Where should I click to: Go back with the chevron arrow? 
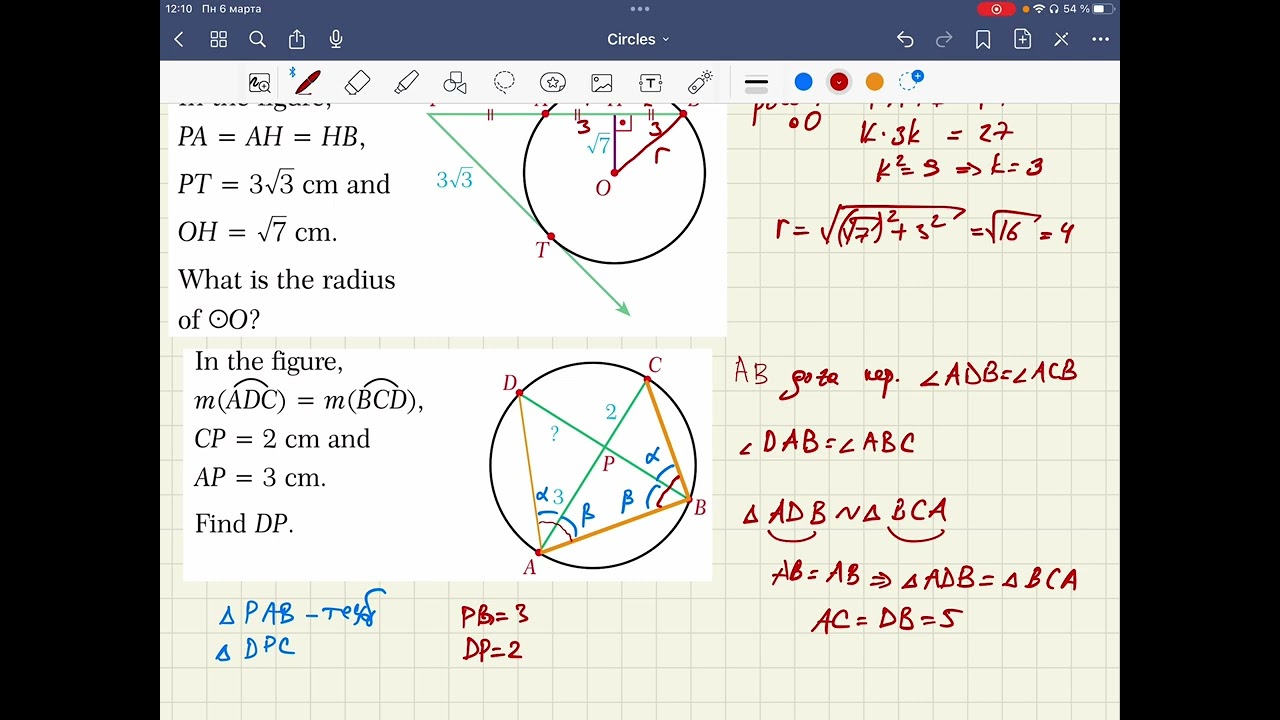click(x=179, y=39)
